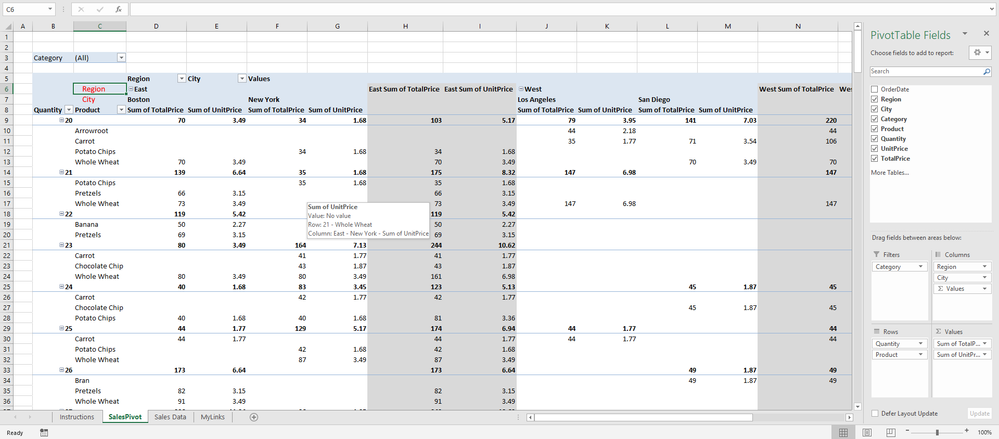
Task: Click the field Search box
Action: tap(930, 71)
